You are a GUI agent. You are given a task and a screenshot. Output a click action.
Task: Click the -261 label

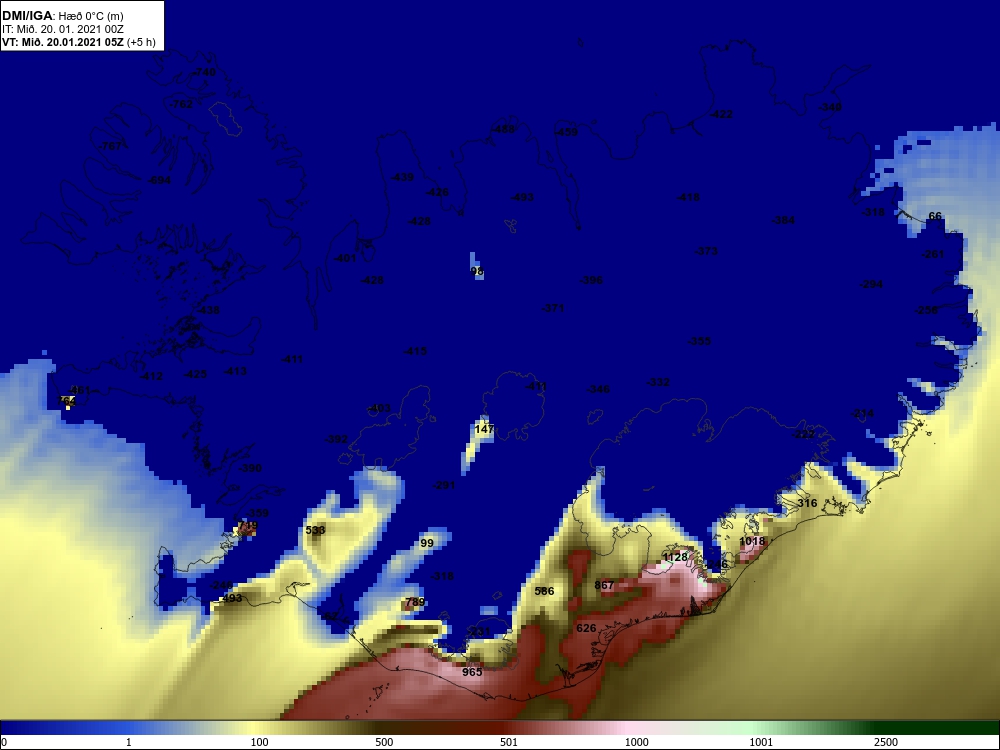click(932, 254)
